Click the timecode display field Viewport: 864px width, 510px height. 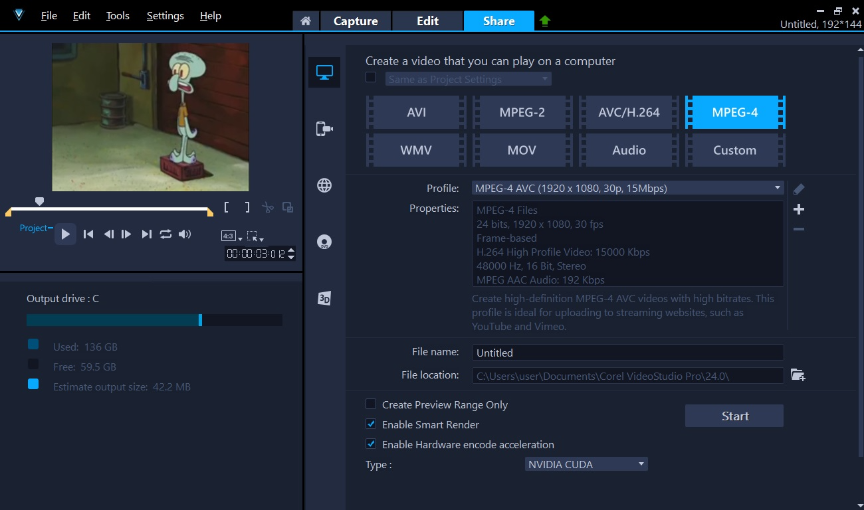click(x=256, y=253)
